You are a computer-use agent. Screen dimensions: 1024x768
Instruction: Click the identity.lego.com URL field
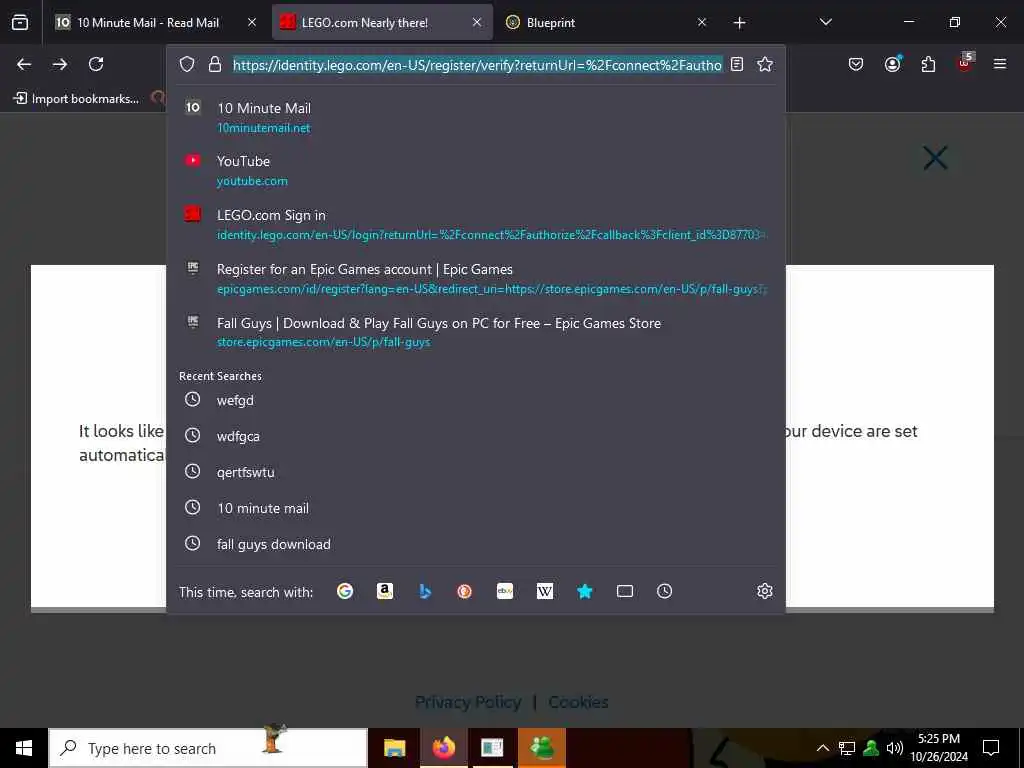pos(477,65)
